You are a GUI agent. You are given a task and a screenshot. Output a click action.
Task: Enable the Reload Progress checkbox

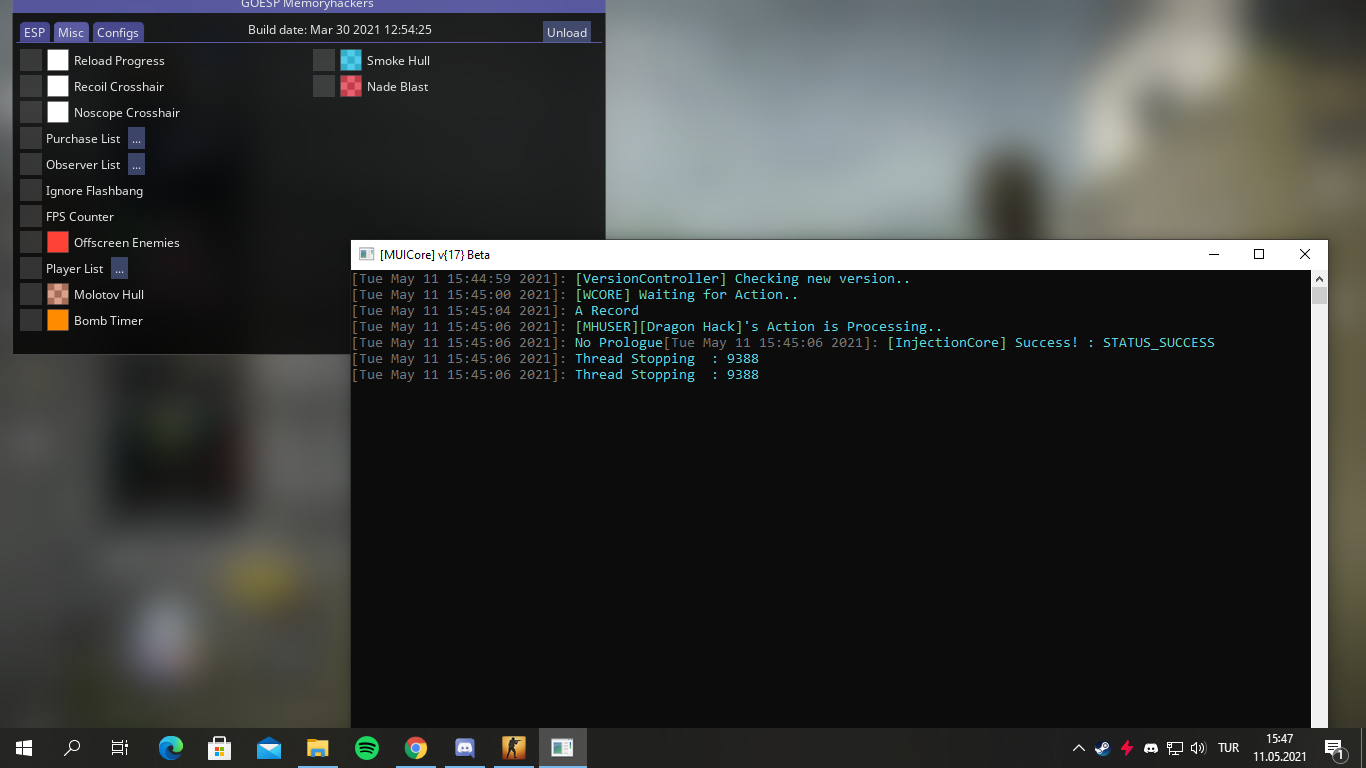31,60
